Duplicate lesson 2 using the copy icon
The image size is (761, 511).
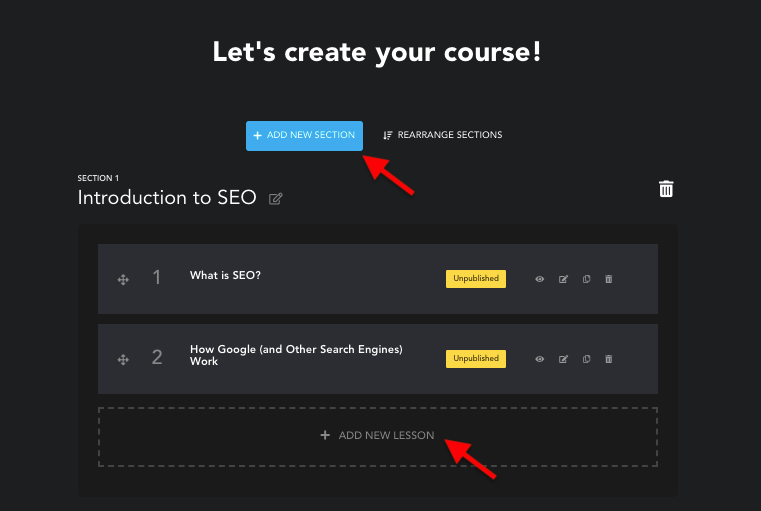tap(586, 359)
